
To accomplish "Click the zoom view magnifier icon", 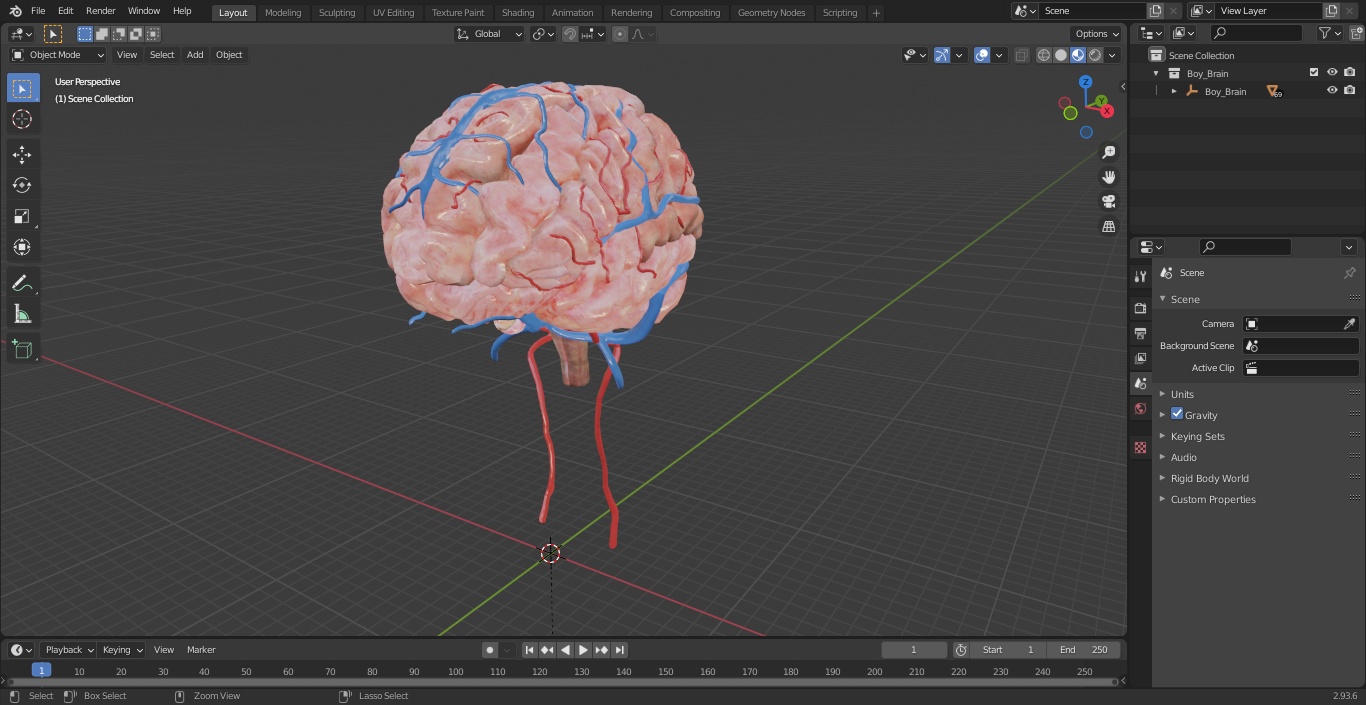I will (x=1109, y=152).
